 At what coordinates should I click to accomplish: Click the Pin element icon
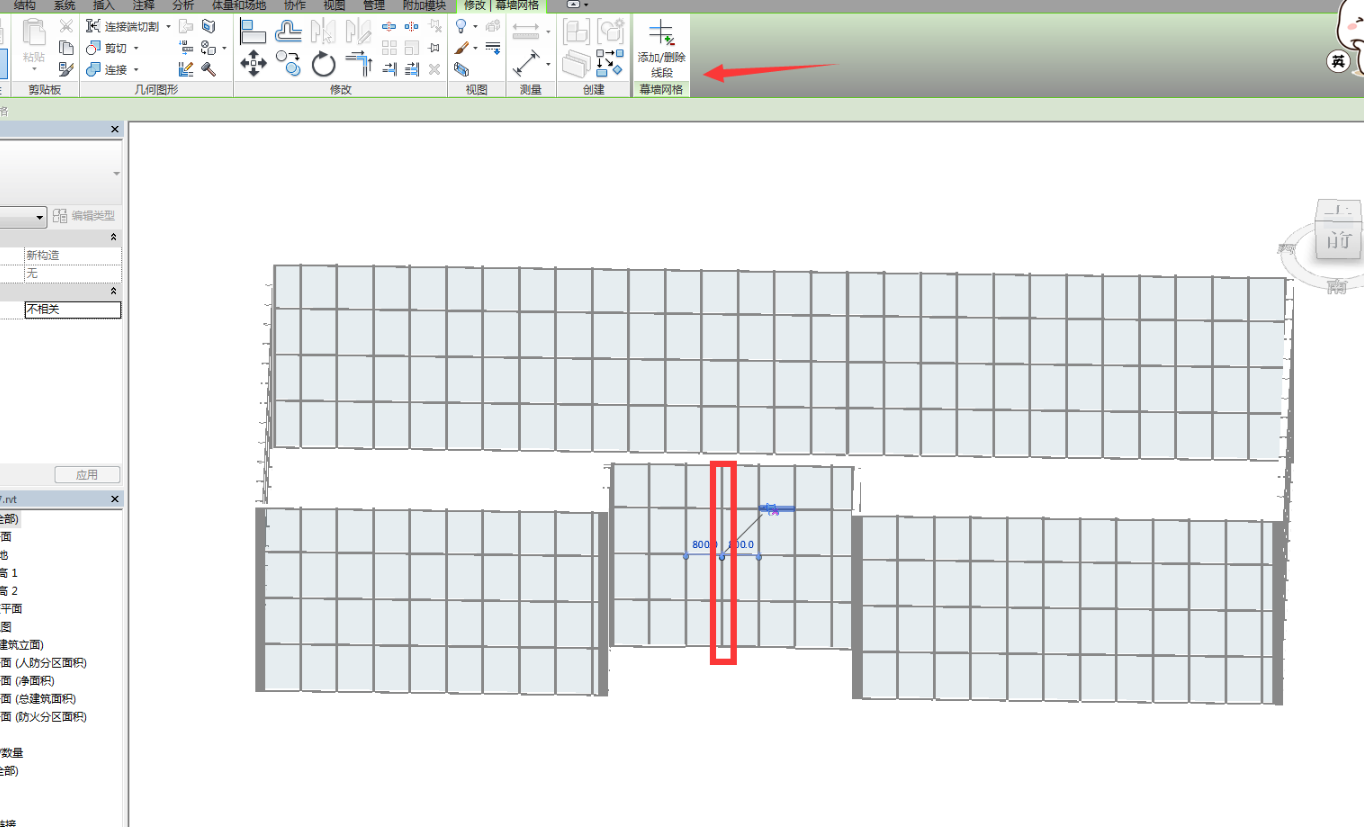[x=434, y=47]
